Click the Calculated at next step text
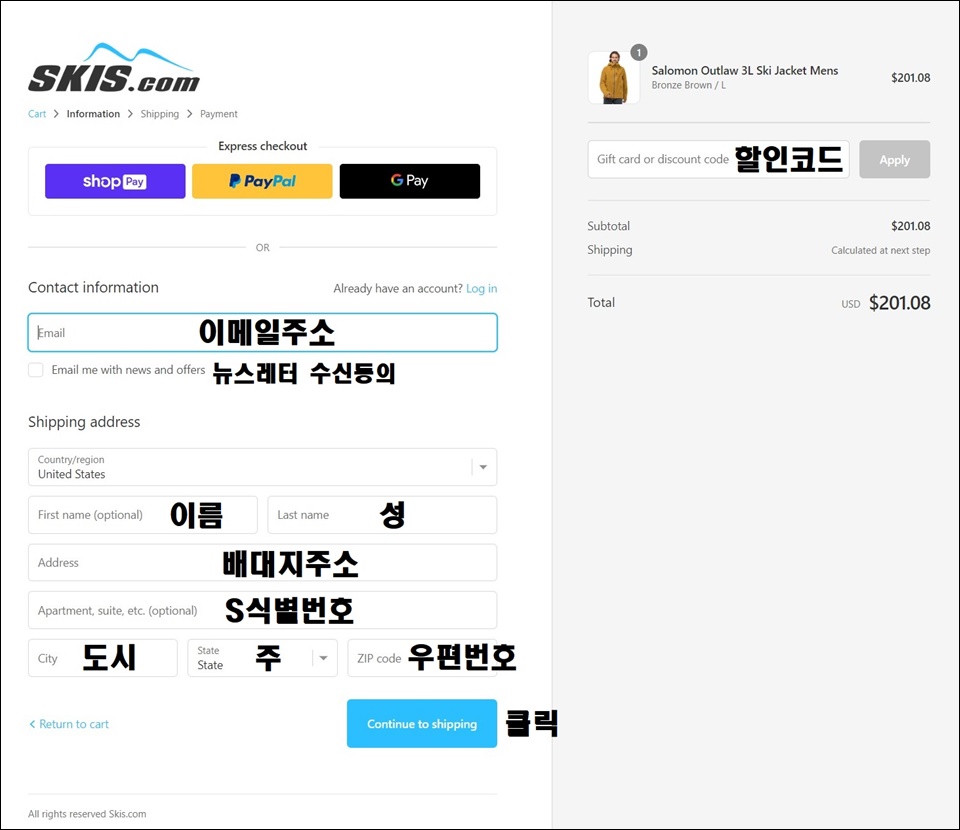This screenshot has height=830, width=960. 880,250
